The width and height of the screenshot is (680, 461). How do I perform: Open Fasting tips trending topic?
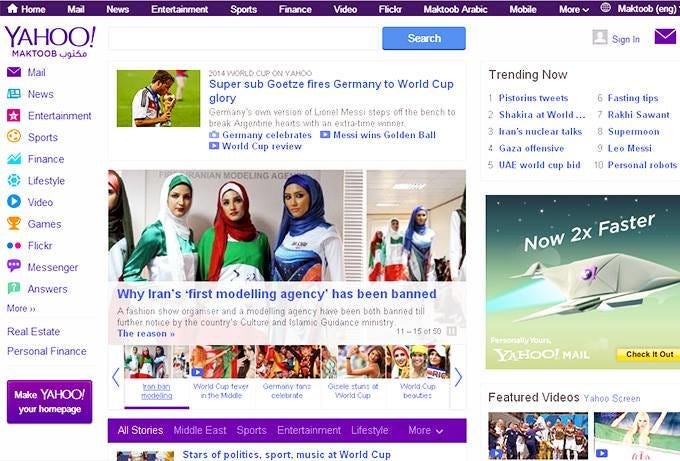(633, 98)
